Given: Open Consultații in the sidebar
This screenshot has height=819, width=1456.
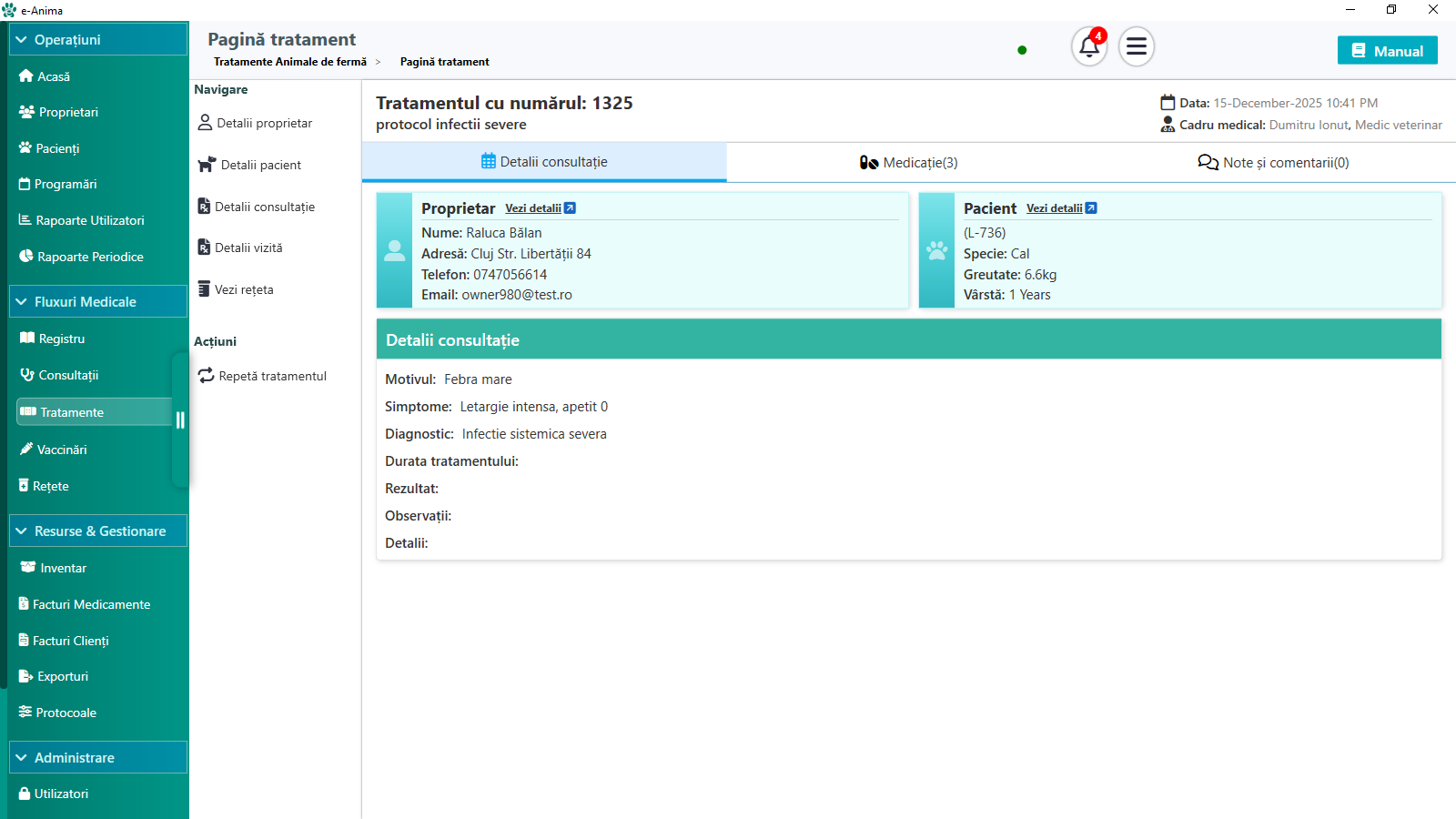Looking at the screenshot, I should click(68, 375).
